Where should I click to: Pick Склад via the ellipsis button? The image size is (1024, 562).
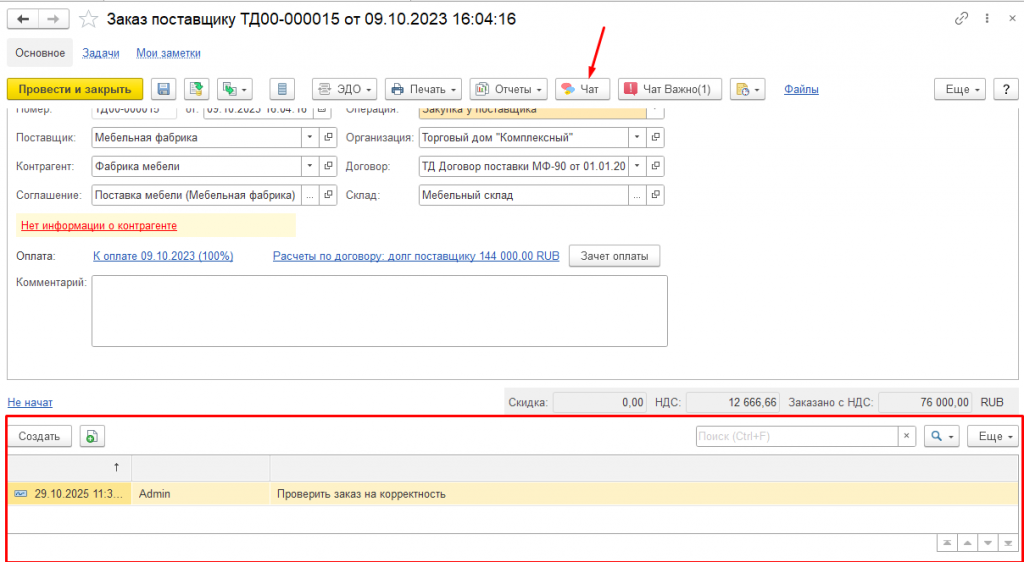click(637, 195)
